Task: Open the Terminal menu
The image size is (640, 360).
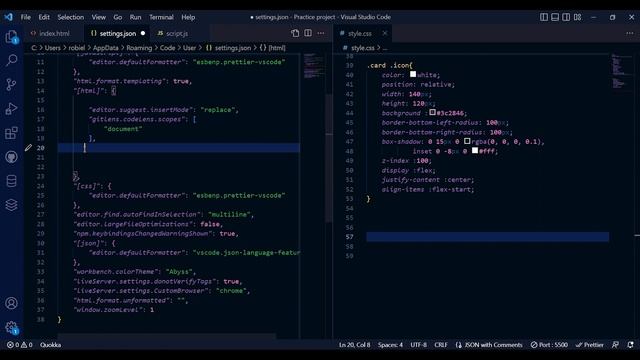Action: point(161,17)
